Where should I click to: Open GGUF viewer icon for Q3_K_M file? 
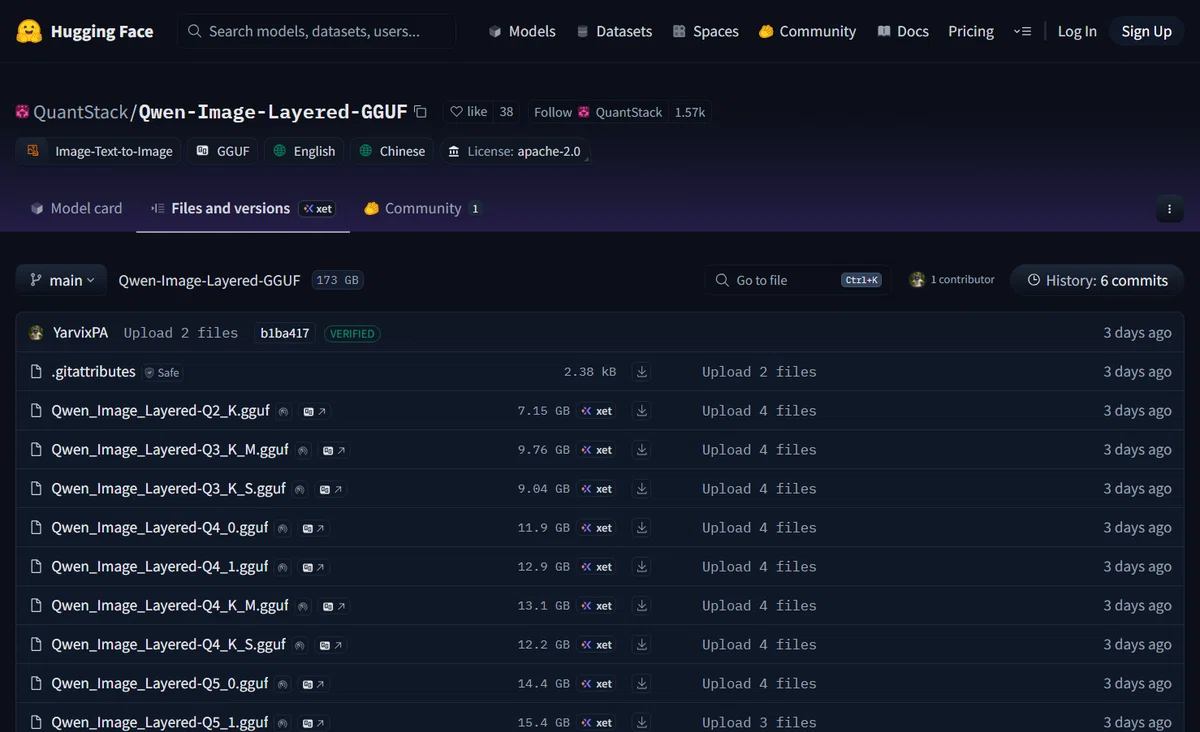(x=334, y=450)
